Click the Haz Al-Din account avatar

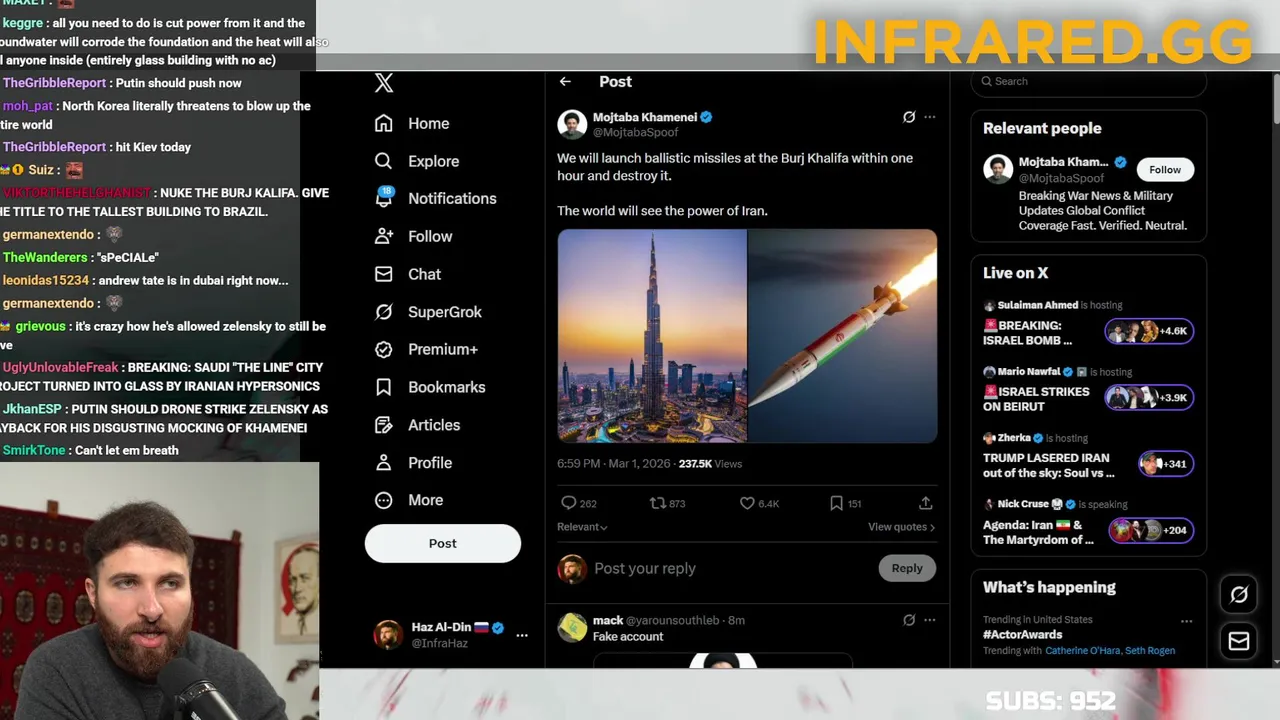pyautogui.click(x=388, y=635)
